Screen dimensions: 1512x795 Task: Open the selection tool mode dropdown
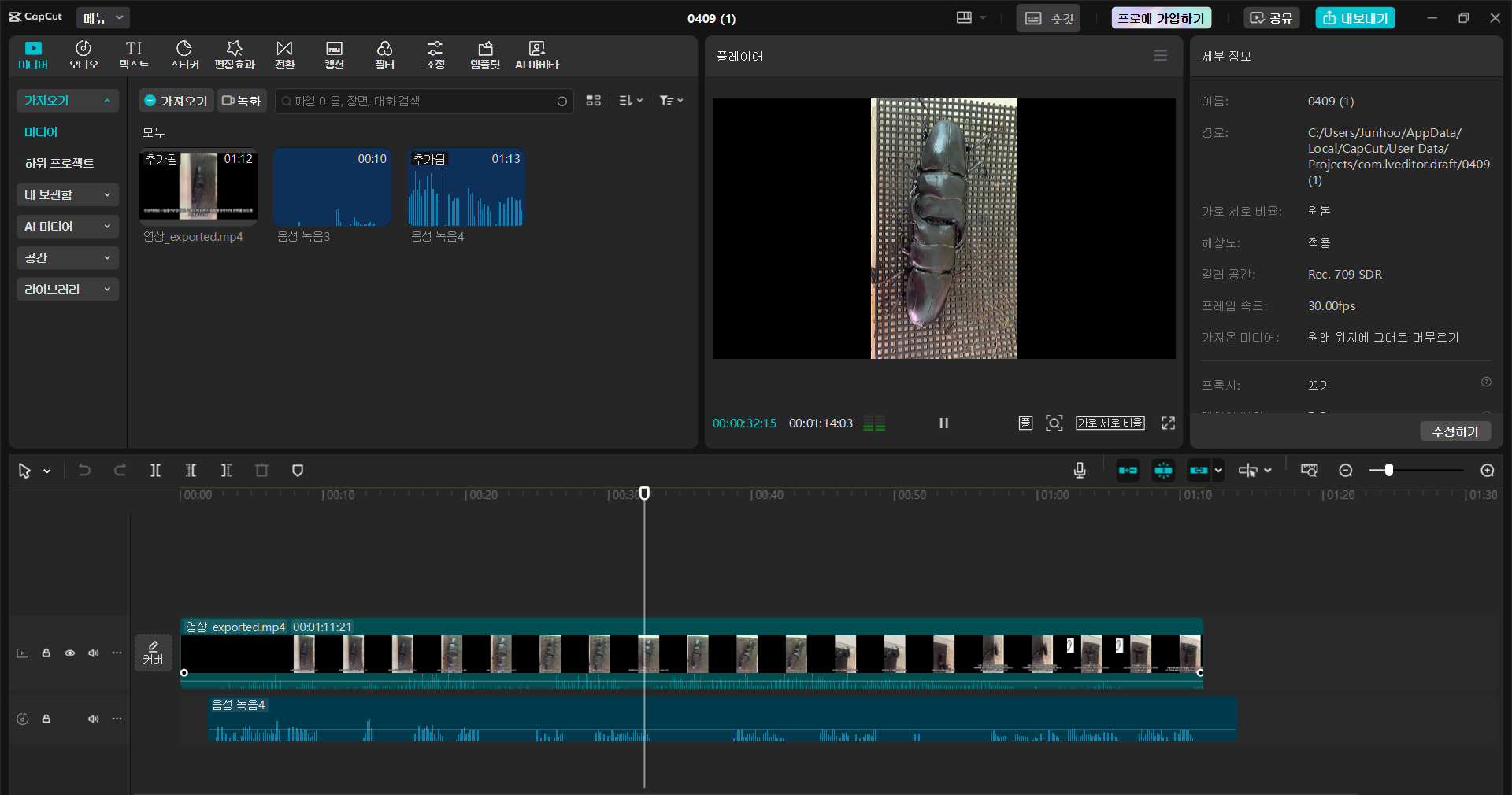47,471
